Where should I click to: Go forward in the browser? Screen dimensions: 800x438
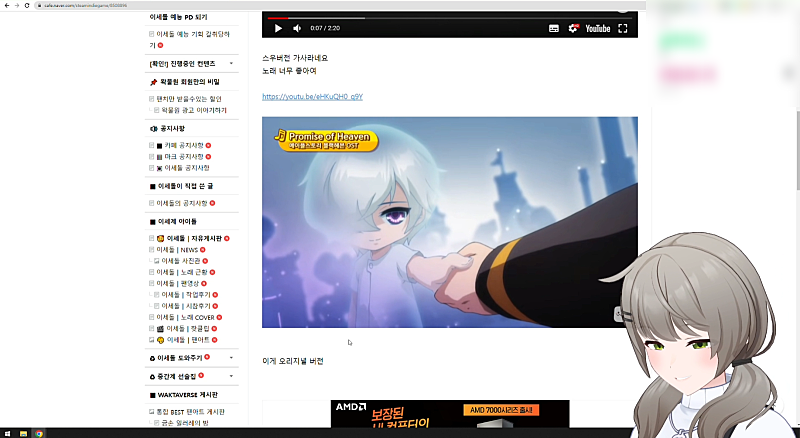coord(17,5)
